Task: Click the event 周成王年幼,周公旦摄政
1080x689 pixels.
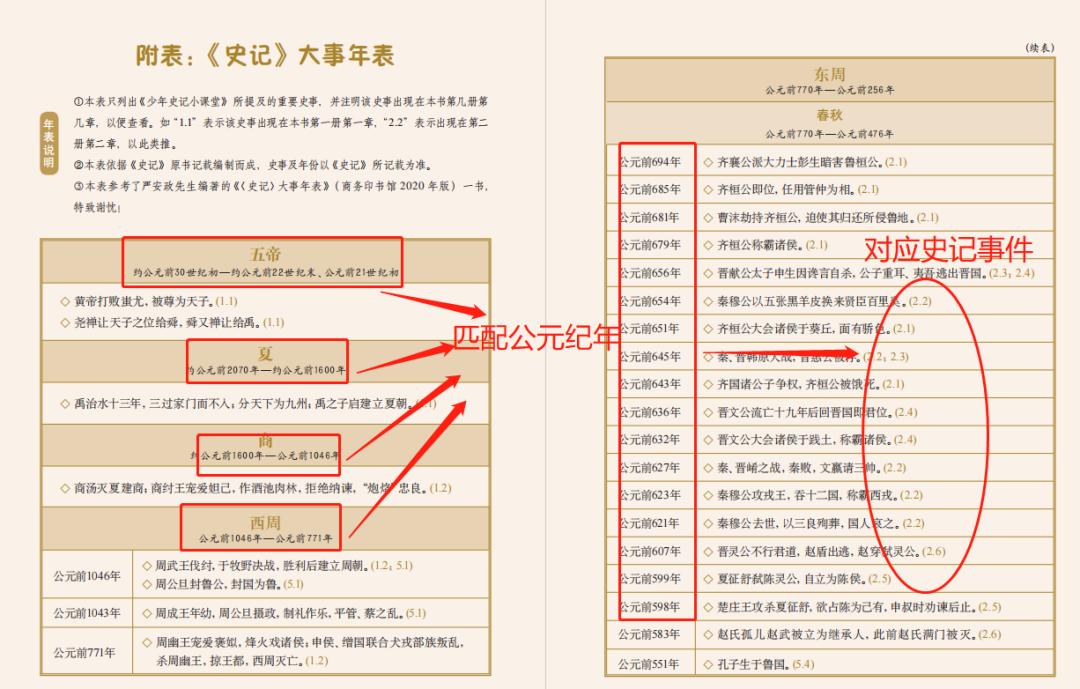Action: click(284, 613)
